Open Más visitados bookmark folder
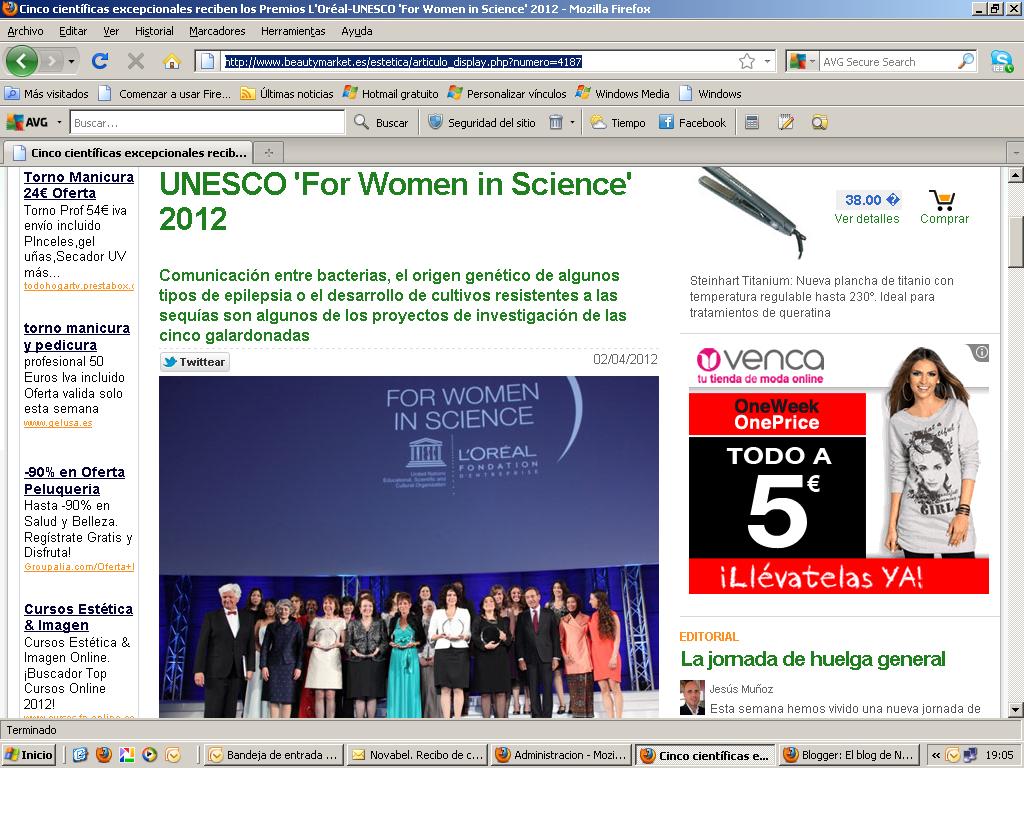 coord(47,93)
